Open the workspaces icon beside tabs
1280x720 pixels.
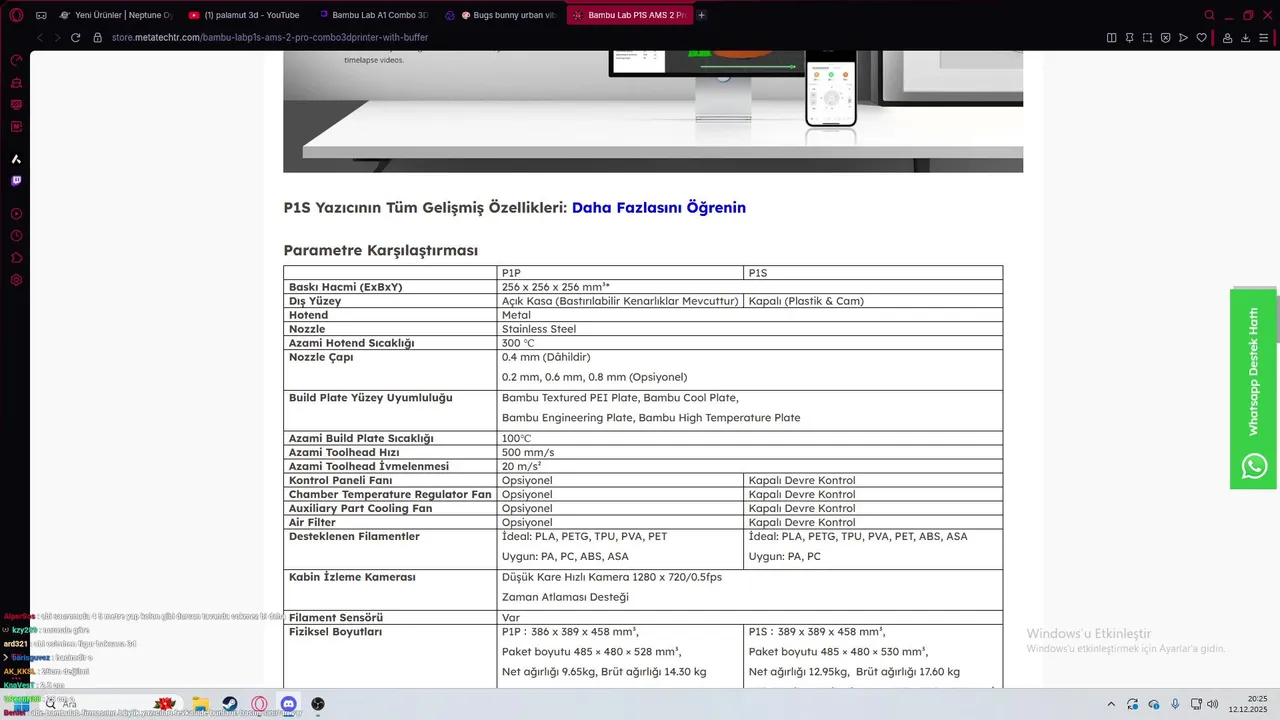[41, 15]
